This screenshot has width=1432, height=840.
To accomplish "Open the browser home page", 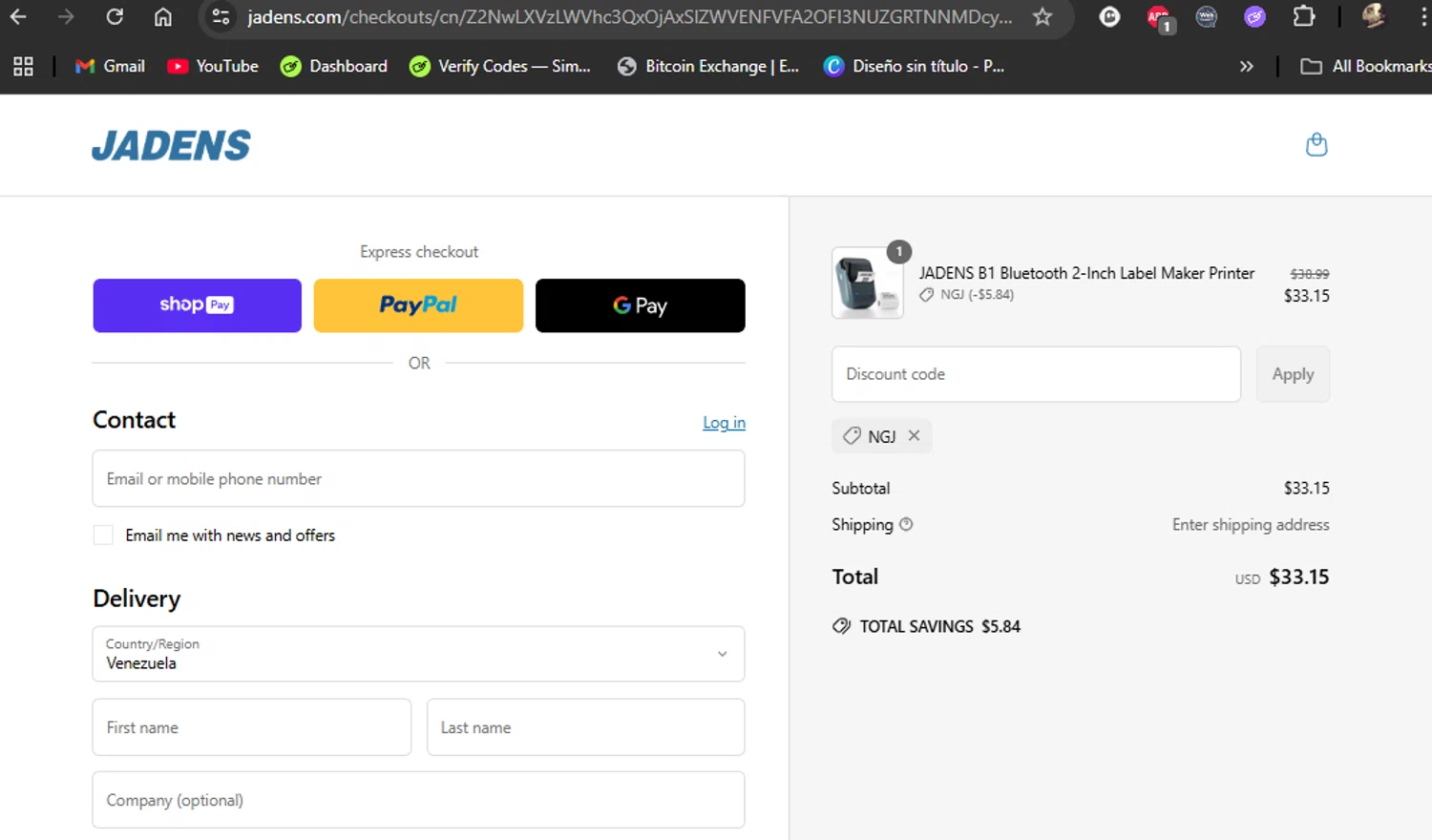I will coord(163,16).
